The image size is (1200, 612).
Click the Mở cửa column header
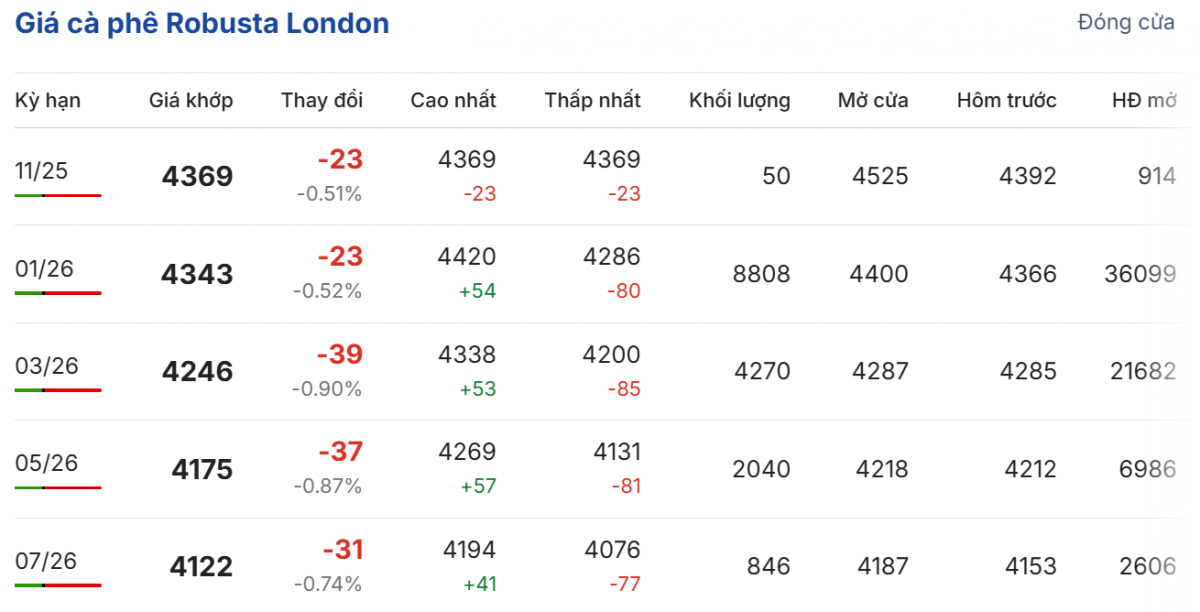point(873,100)
